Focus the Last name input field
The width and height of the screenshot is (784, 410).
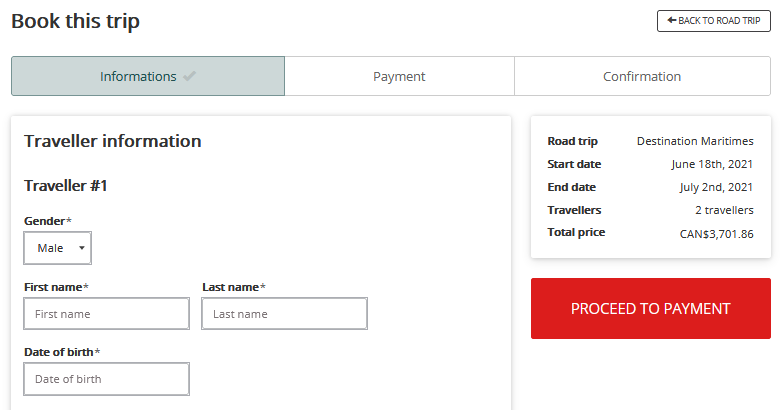284,314
